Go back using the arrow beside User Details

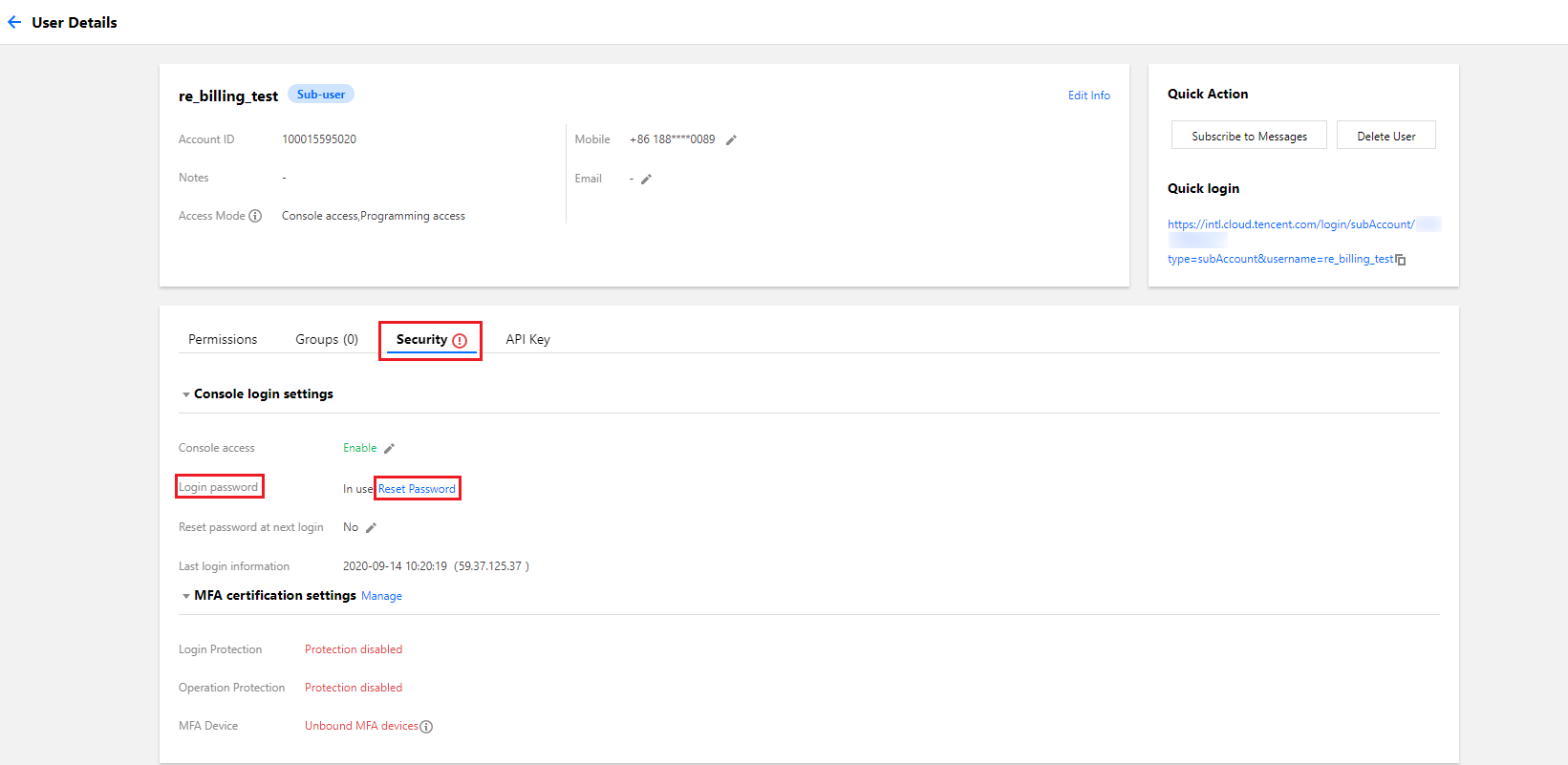(x=14, y=22)
